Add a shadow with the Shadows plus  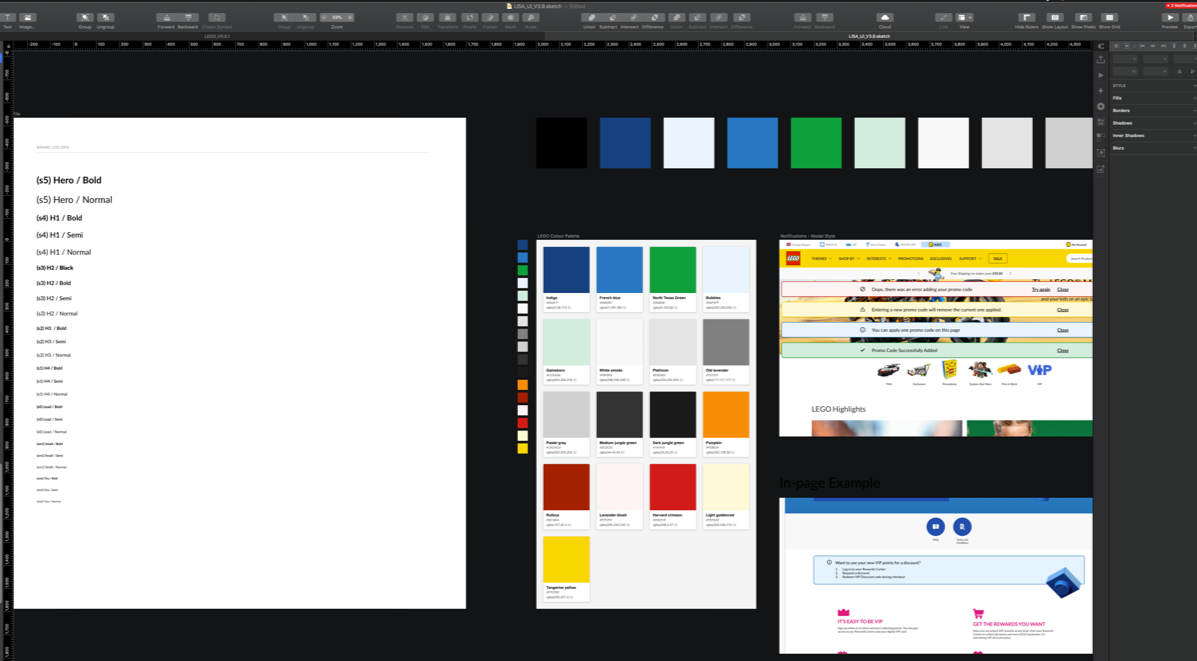click(x=1193, y=123)
